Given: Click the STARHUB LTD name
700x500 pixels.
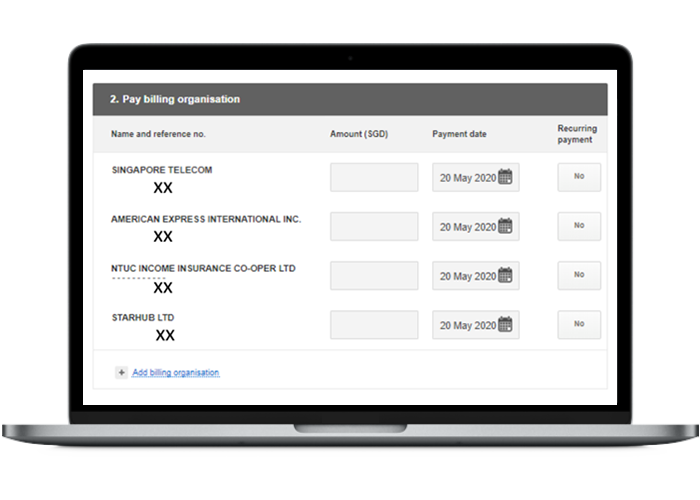Looking at the screenshot, I should click(x=143, y=317).
